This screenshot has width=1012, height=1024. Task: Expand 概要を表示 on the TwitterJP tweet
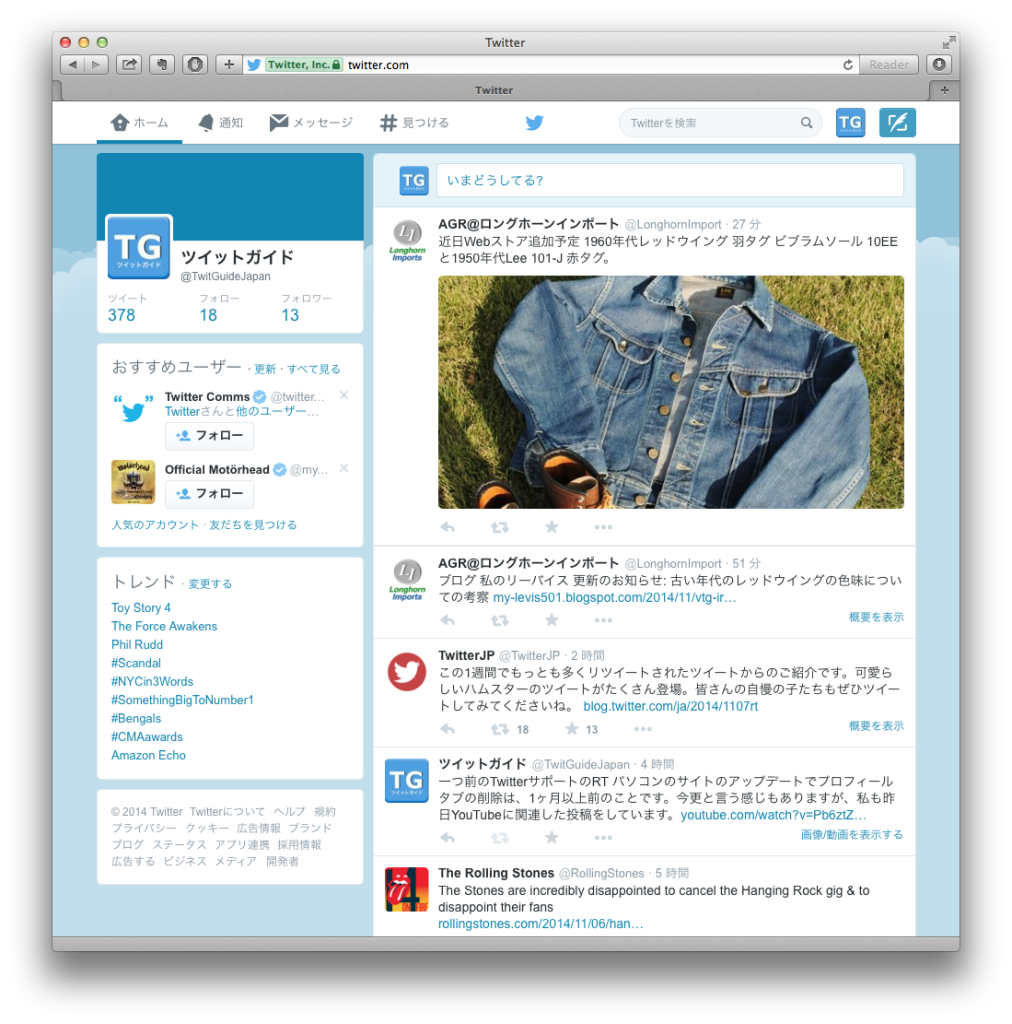point(876,726)
